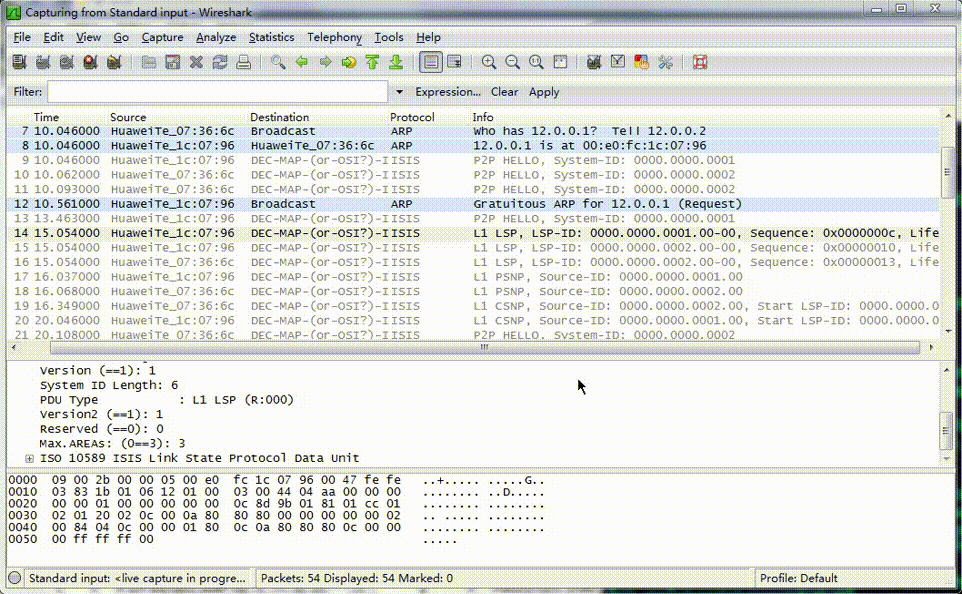Edit display filters from the toolbar
The image size is (962, 594).
click(x=618, y=62)
